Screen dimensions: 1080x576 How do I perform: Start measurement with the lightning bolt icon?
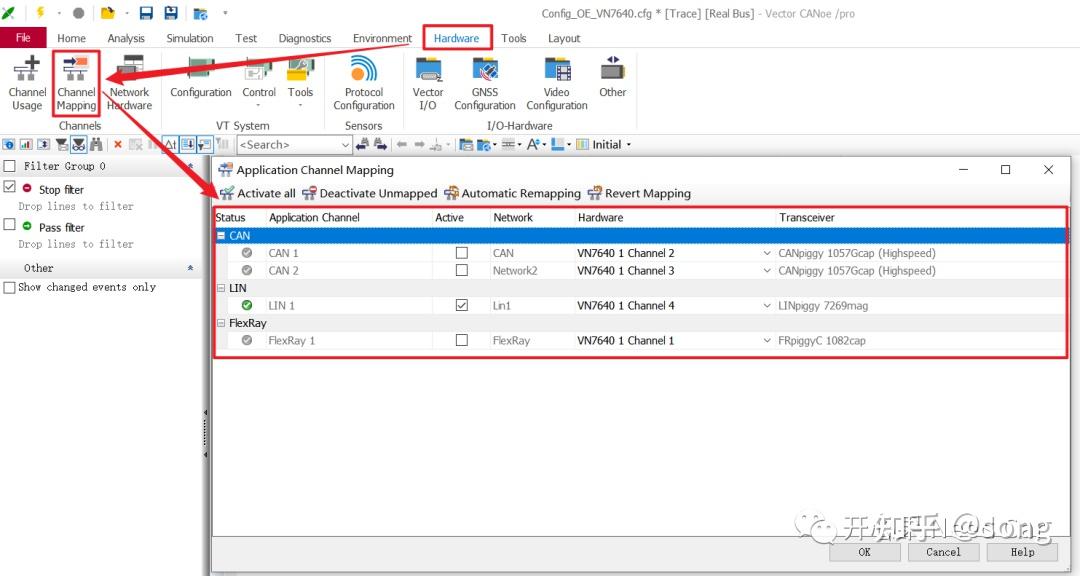(x=41, y=12)
